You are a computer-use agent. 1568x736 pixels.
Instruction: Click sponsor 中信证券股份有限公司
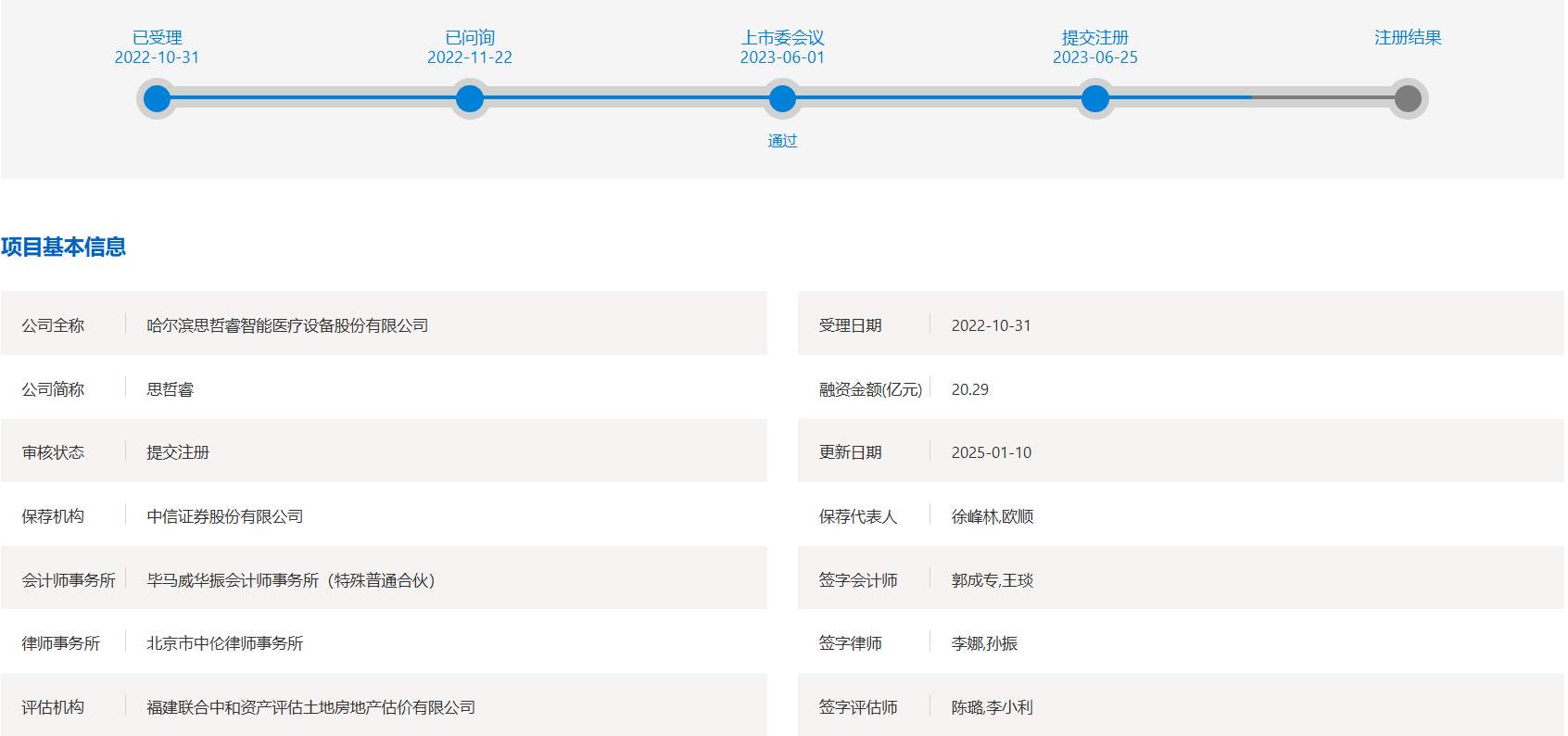point(225,516)
